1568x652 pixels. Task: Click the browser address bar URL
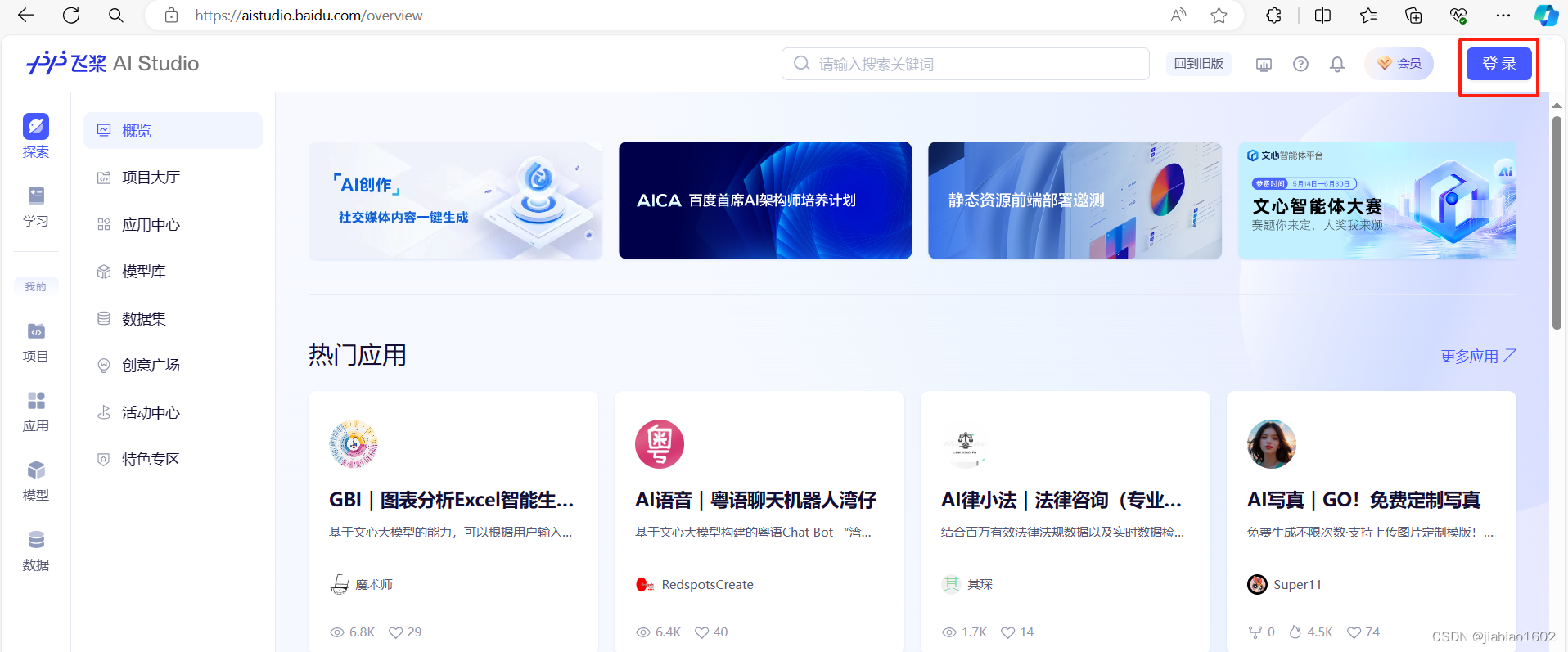coord(309,16)
